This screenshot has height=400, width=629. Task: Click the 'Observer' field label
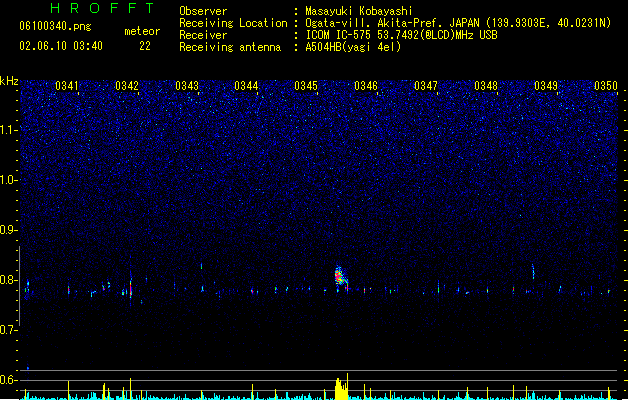click(x=203, y=11)
